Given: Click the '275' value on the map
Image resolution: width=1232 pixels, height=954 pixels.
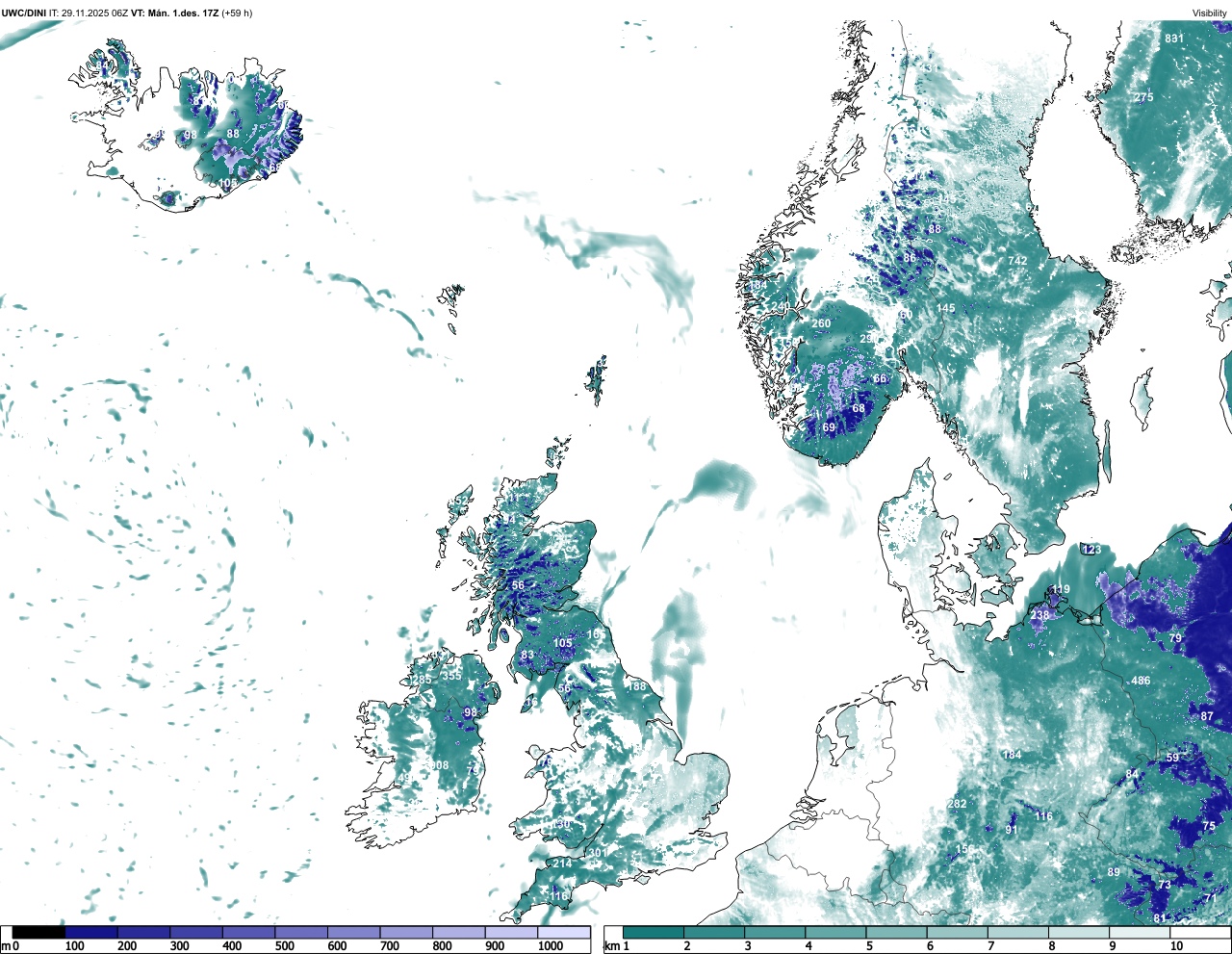Looking at the screenshot, I should 1143,97.
